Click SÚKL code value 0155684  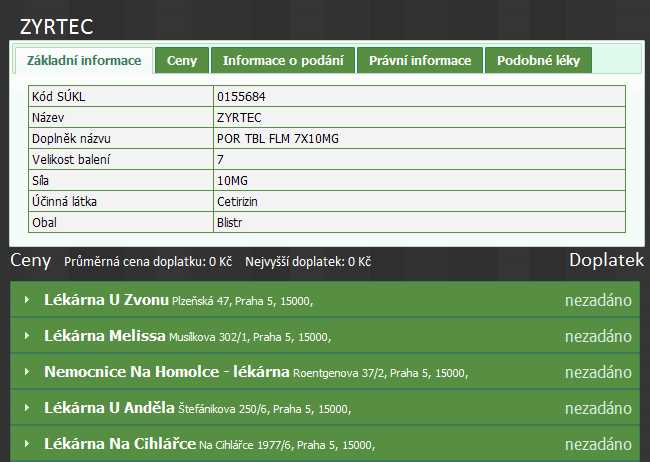point(241,97)
